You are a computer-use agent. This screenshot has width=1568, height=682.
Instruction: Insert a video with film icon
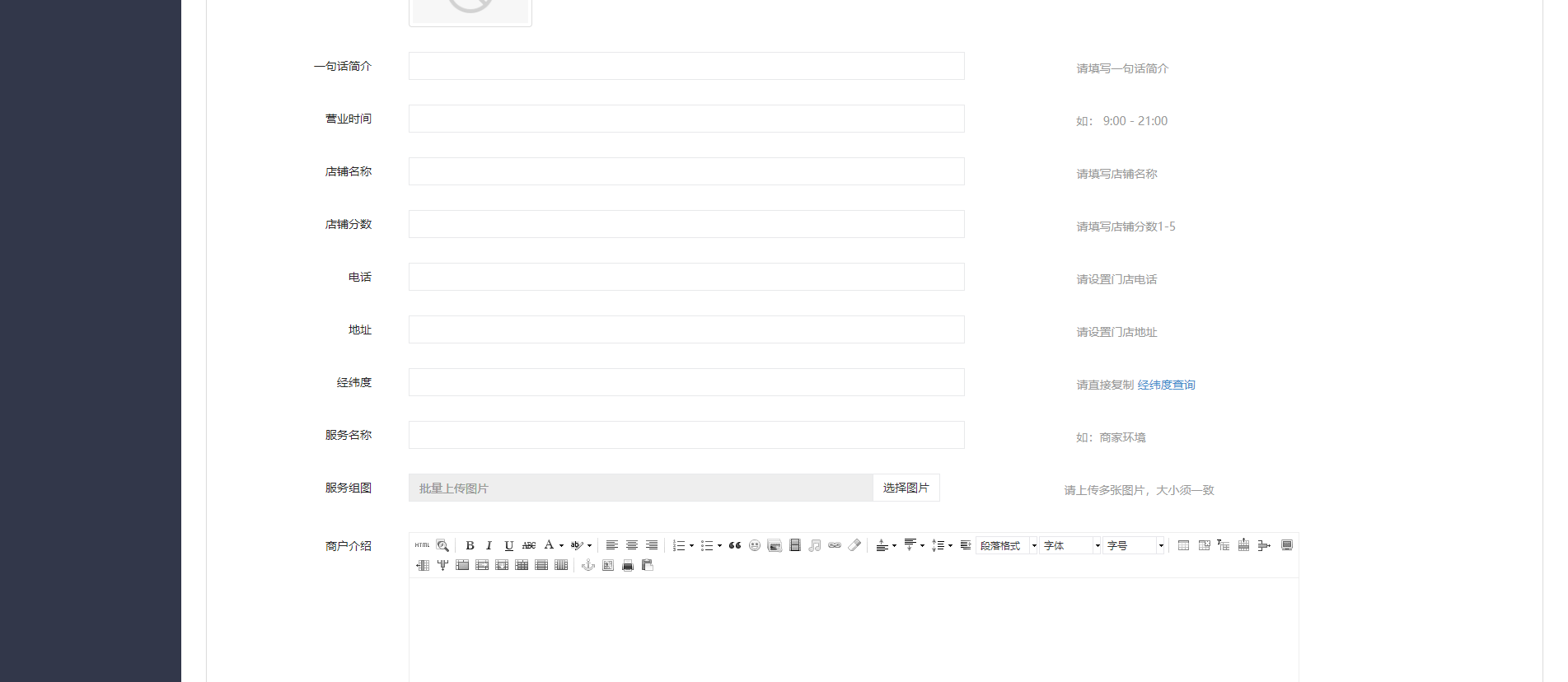pyautogui.click(x=795, y=545)
